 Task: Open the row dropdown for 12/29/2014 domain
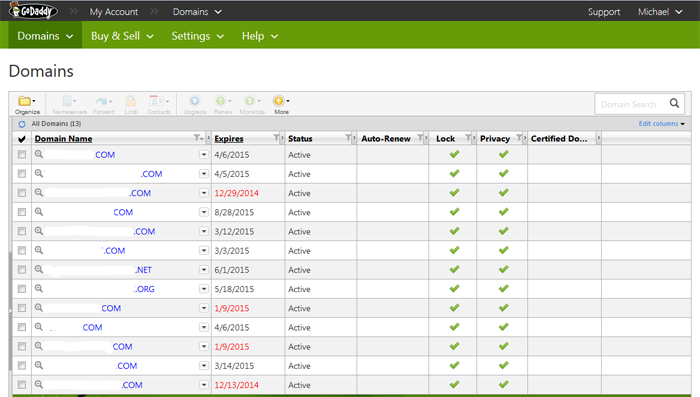click(204, 193)
